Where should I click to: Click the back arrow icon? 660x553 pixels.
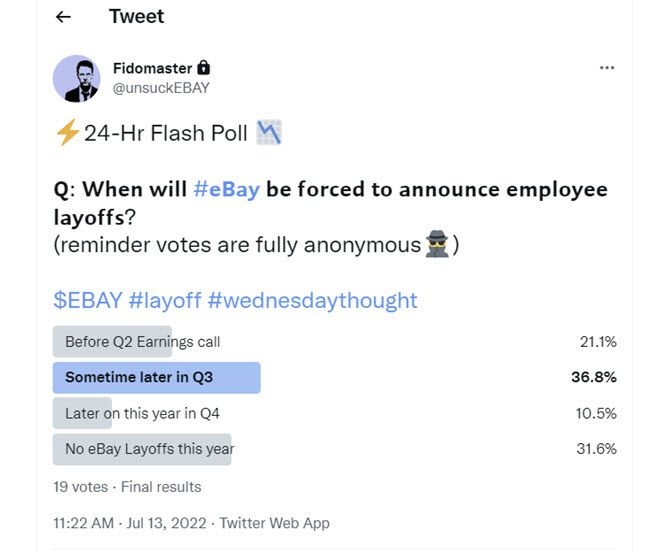[x=63, y=17]
